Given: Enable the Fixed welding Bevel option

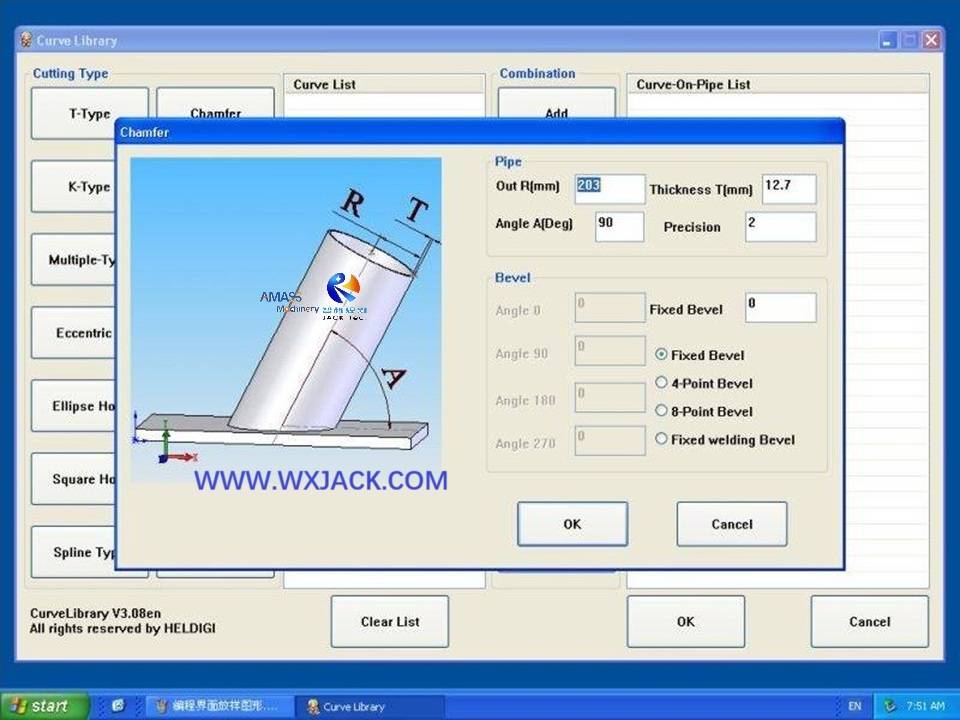Looking at the screenshot, I should [661, 439].
